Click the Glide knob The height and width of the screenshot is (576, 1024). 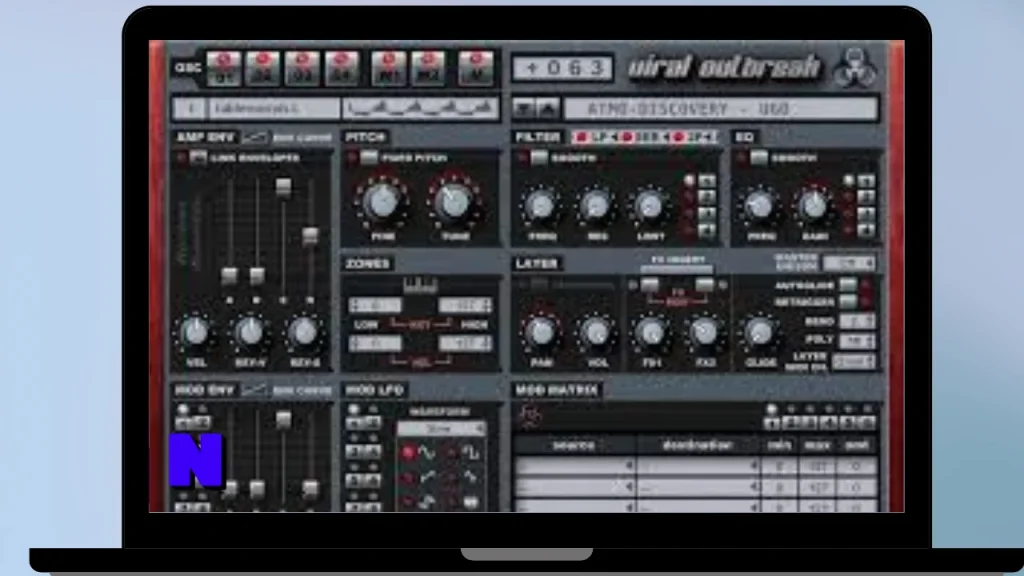[x=760, y=333]
